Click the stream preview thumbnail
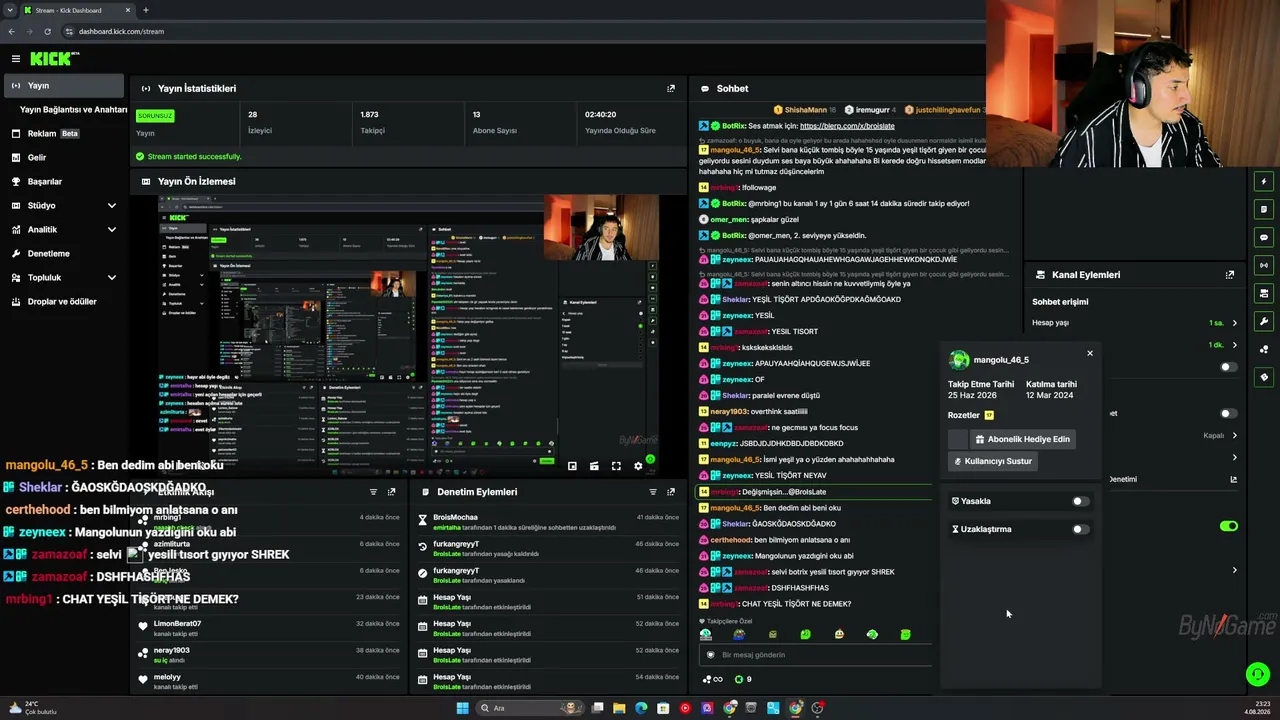The width and height of the screenshot is (1280, 720). [x=409, y=335]
